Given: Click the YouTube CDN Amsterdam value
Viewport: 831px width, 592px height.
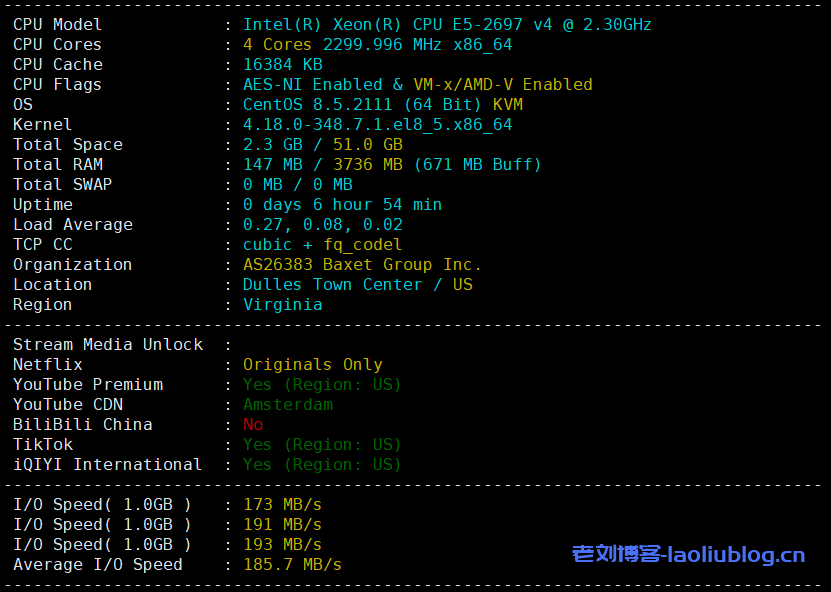Looking at the screenshot, I should pos(287,404).
